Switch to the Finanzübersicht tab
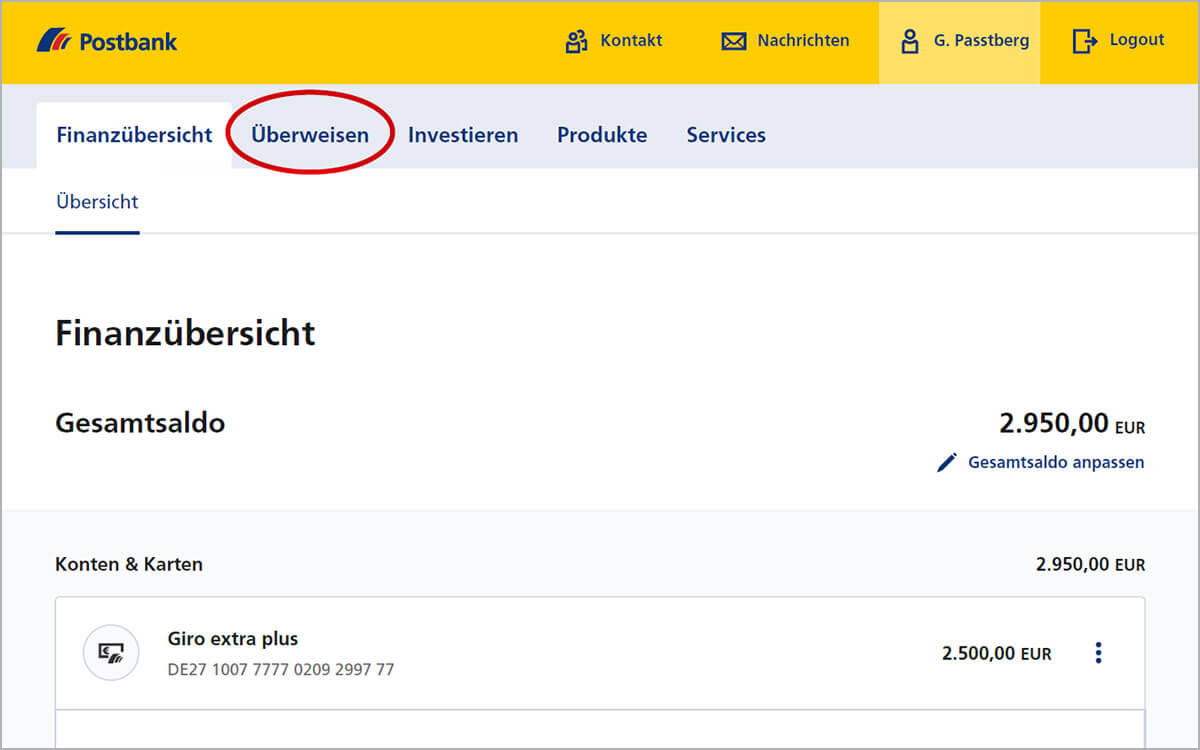 [x=134, y=134]
